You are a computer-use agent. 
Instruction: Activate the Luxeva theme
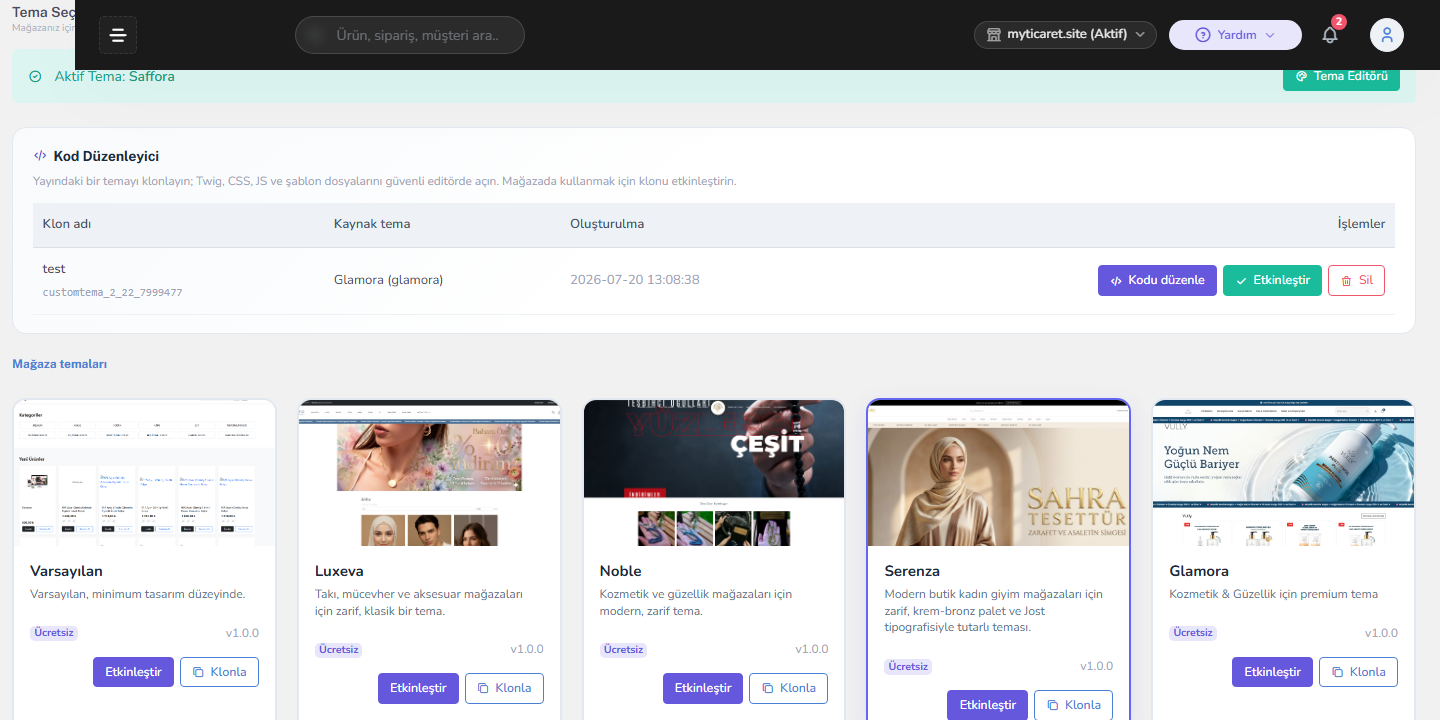pos(418,688)
